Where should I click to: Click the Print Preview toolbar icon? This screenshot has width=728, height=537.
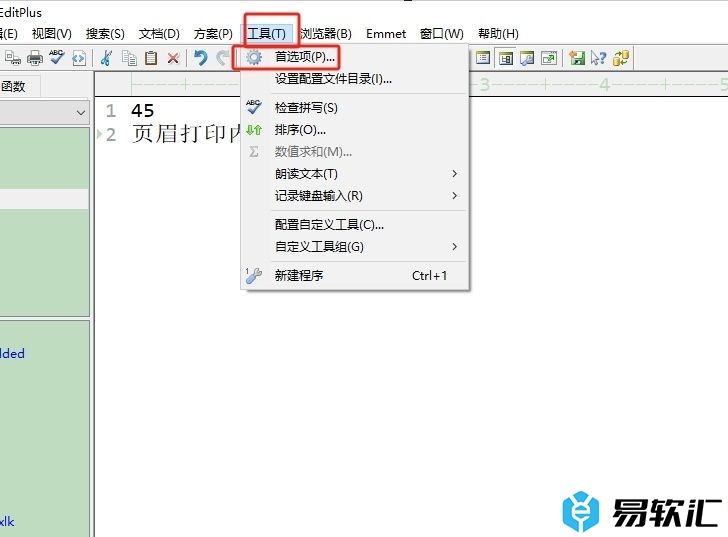pyautogui.click(x=13, y=58)
